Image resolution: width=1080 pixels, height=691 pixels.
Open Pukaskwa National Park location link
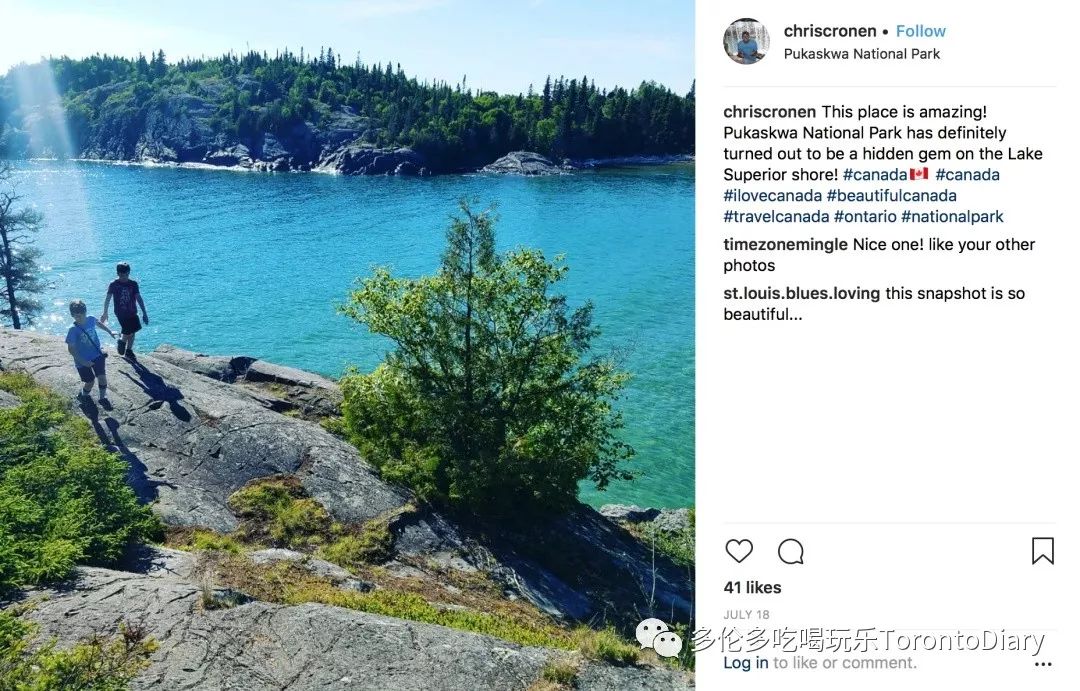862,54
